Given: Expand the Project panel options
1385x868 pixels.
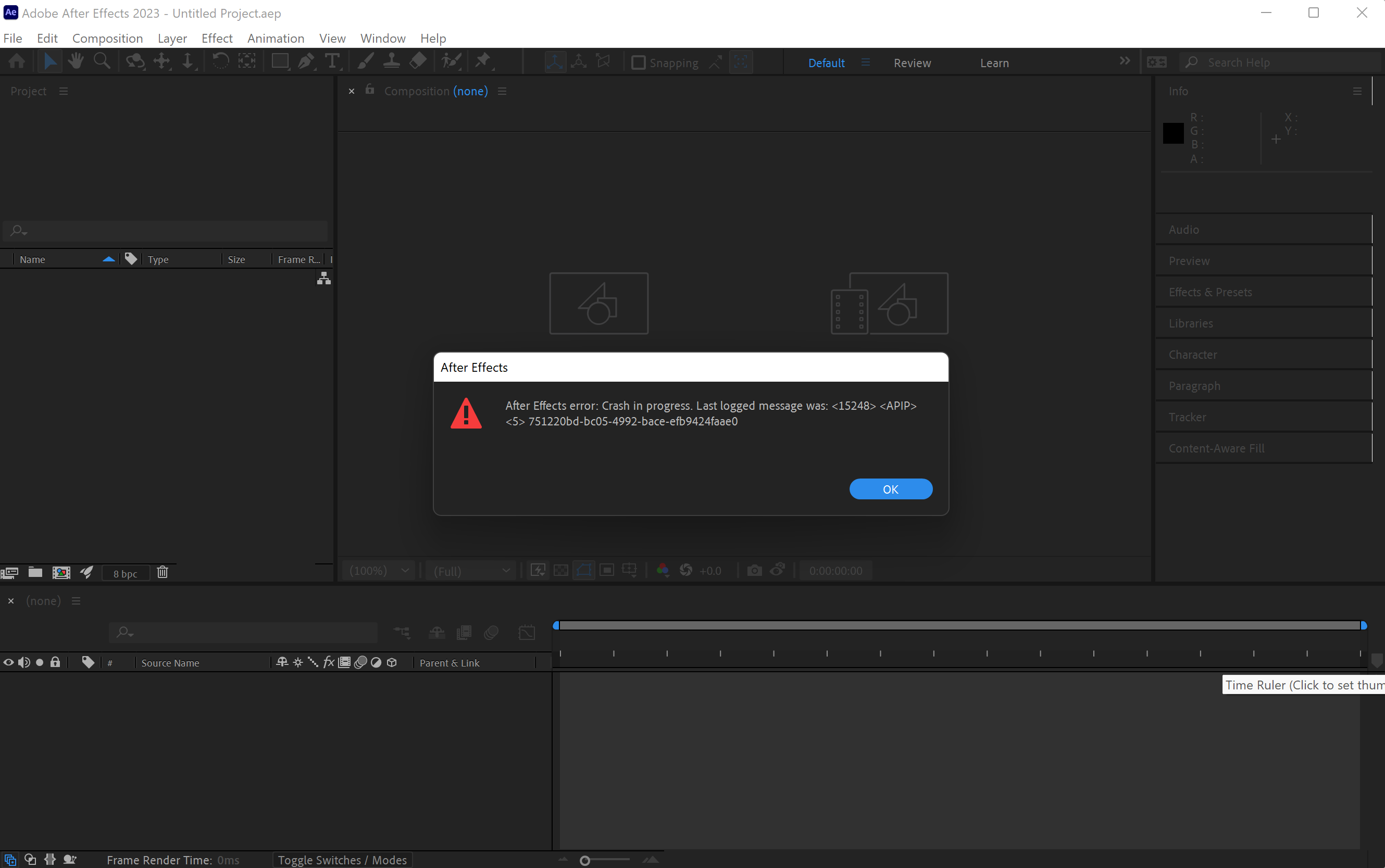Looking at the screenshot, I should pyautogui.click(x=62, y=90).
